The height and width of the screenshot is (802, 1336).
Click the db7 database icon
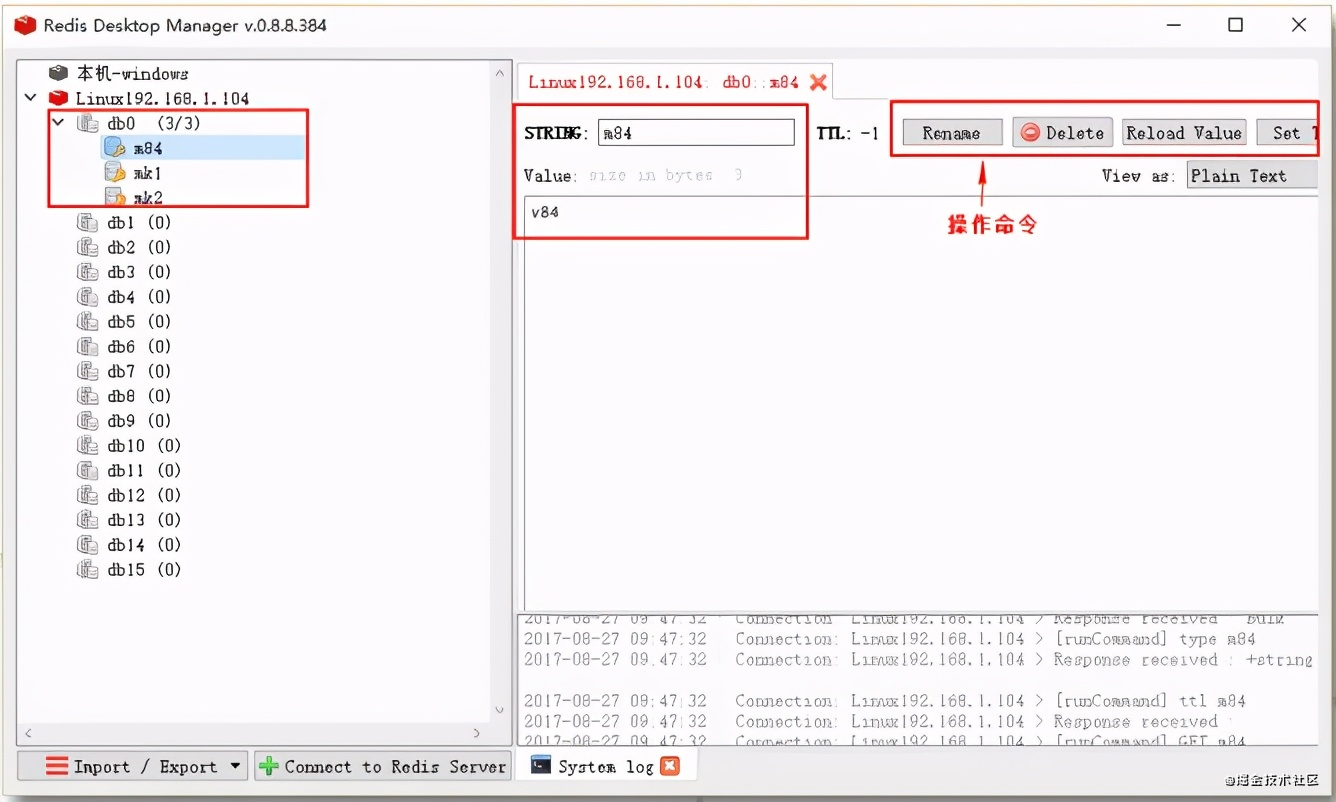[88, 372]
